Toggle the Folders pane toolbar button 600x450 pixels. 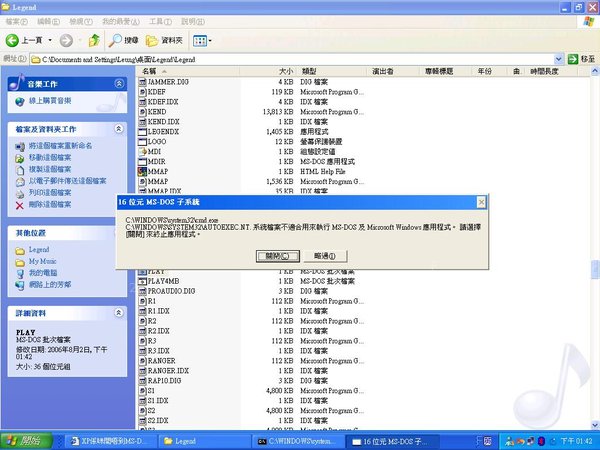pos(165,40)
